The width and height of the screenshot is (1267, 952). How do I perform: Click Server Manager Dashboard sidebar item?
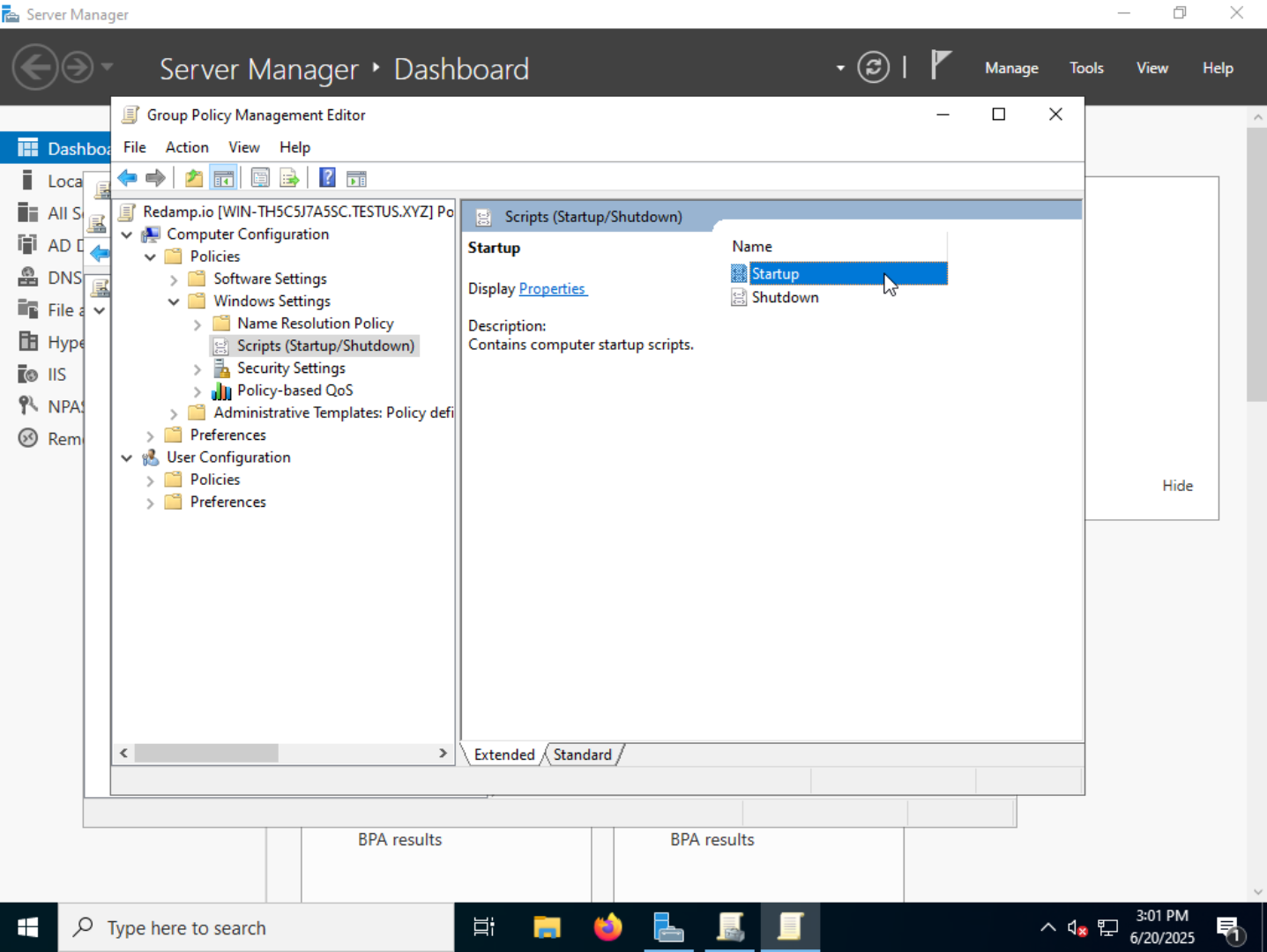click(x=56, y=148)
